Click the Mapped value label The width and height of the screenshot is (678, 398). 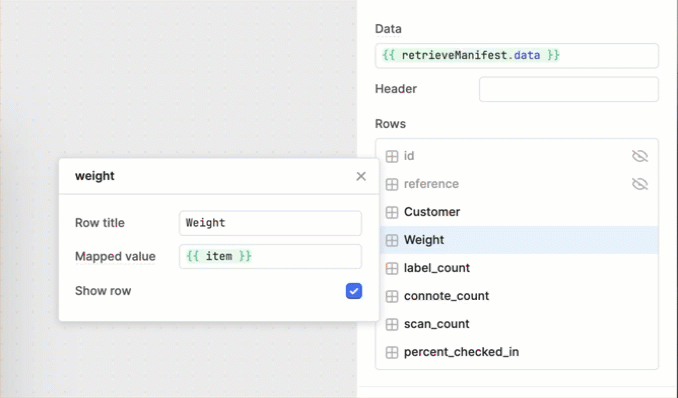(115, 257)
